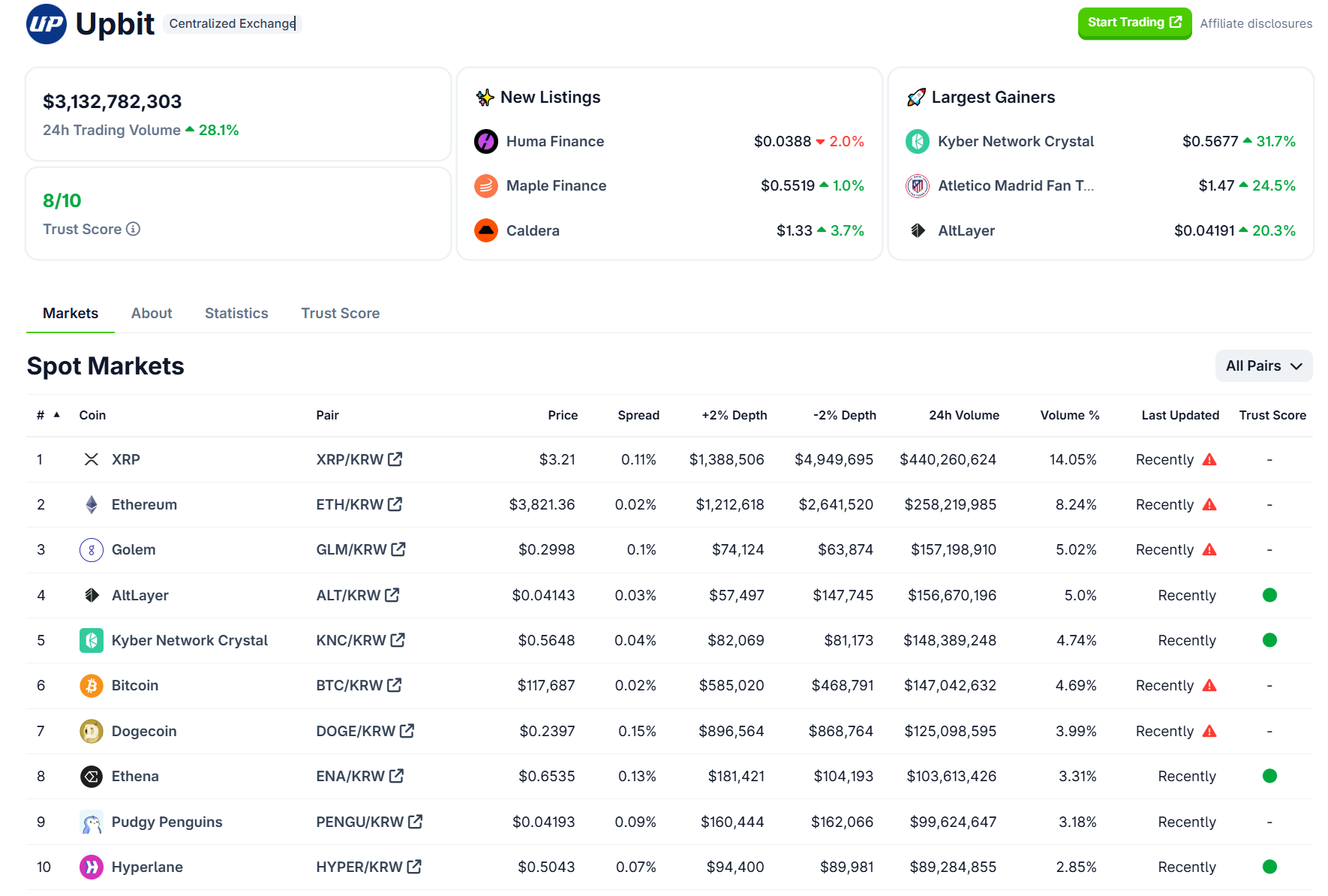Click the Huma Finance logo icon

click(x=486, y=141)
